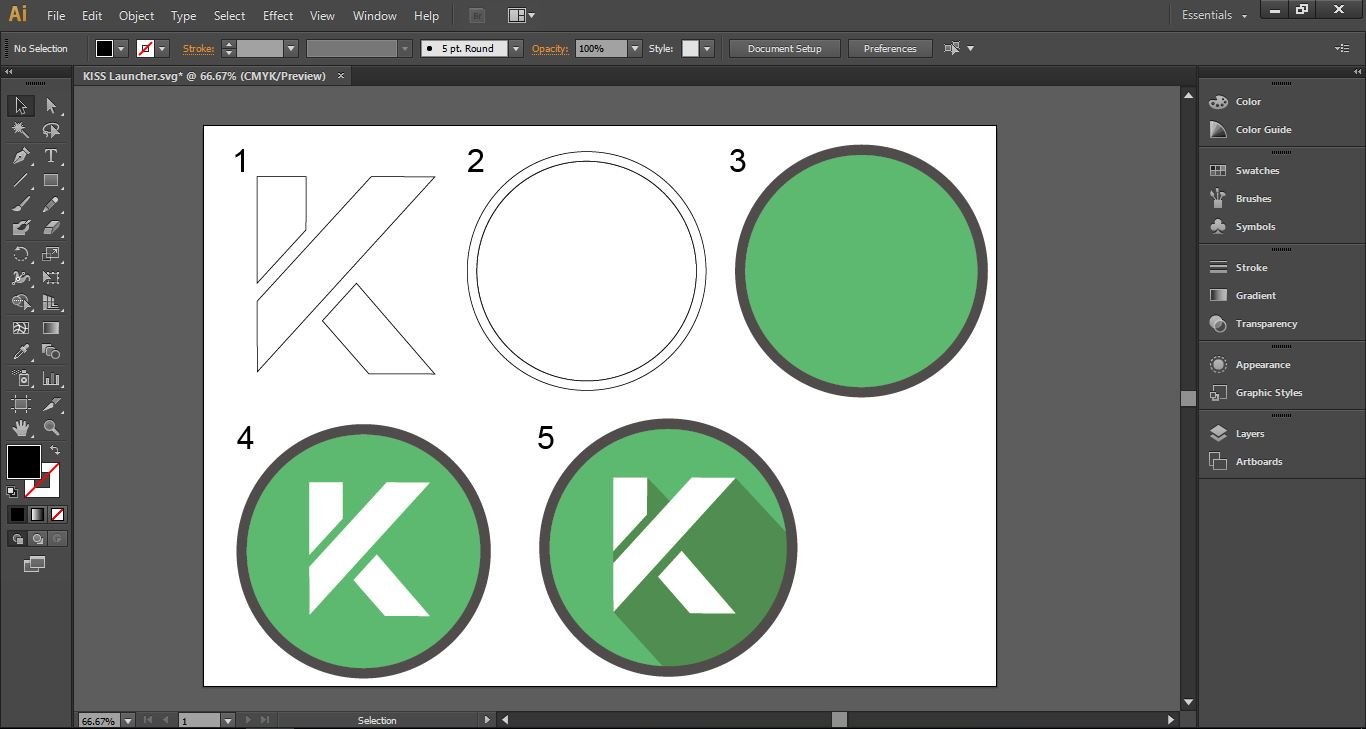The height and width of the screenshot is (729, 1366).
Task: Select the Line Segment tool
Action: 21,181
